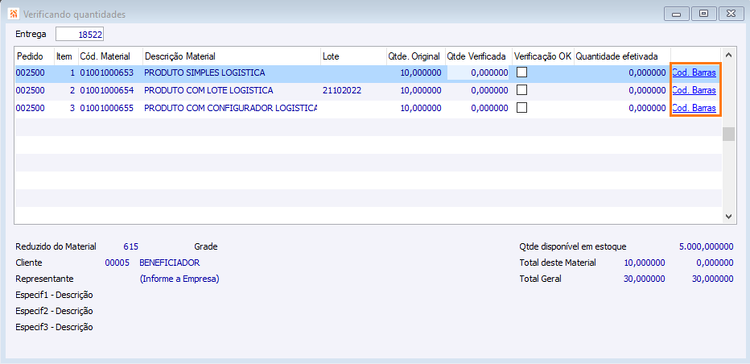
Task: Open Cod. Barras link for item 2
Action: [x=694, y=90]
